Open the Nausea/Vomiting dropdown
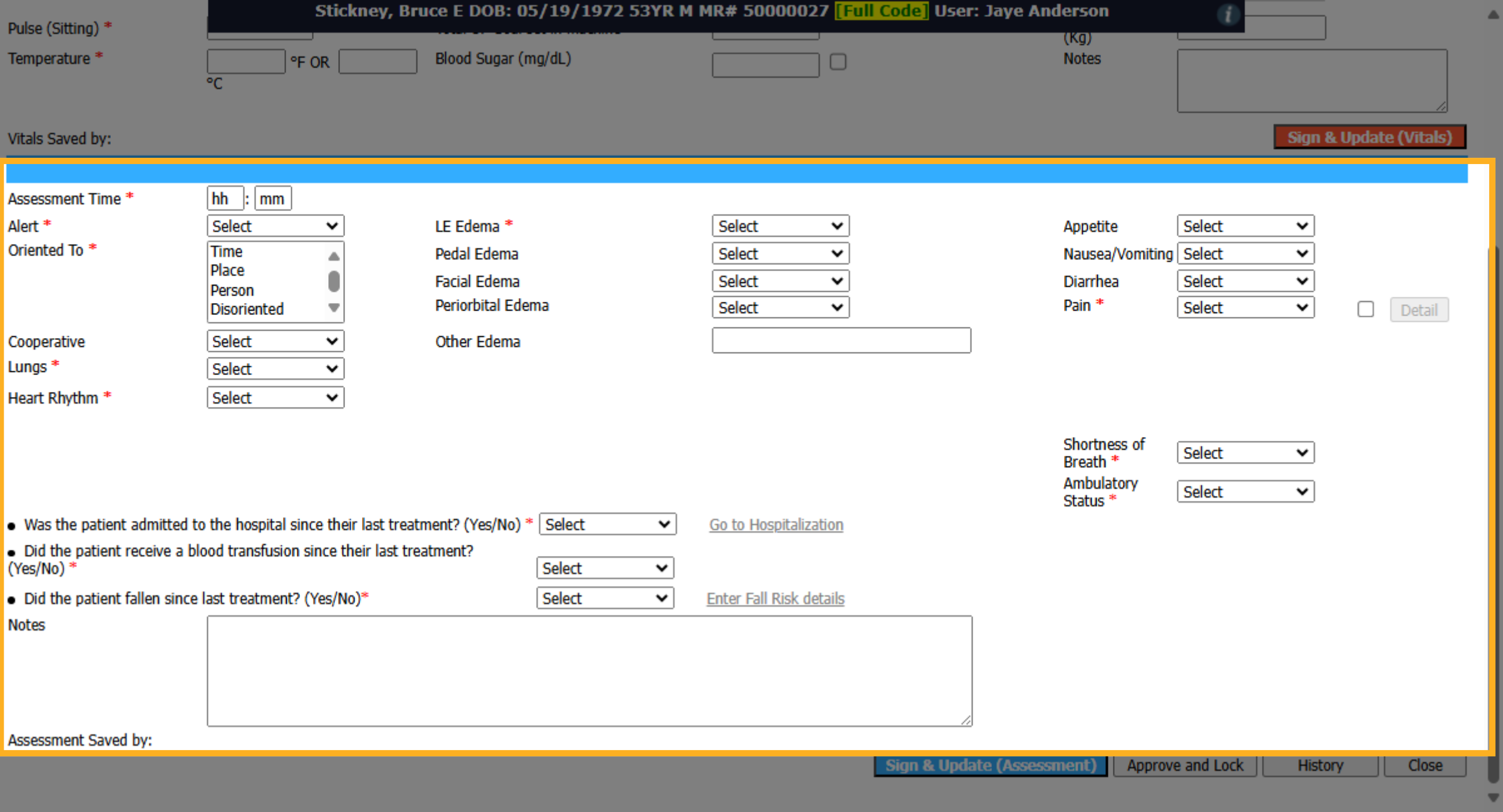This screenshot has width=1503, height=812. [1246, 254]
